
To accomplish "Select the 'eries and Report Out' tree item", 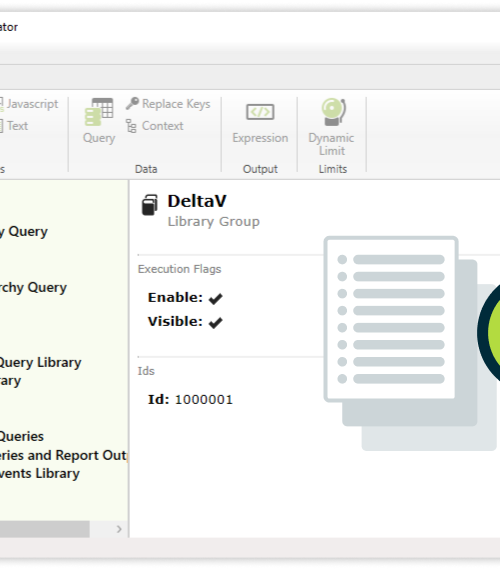I will [63, 455].
